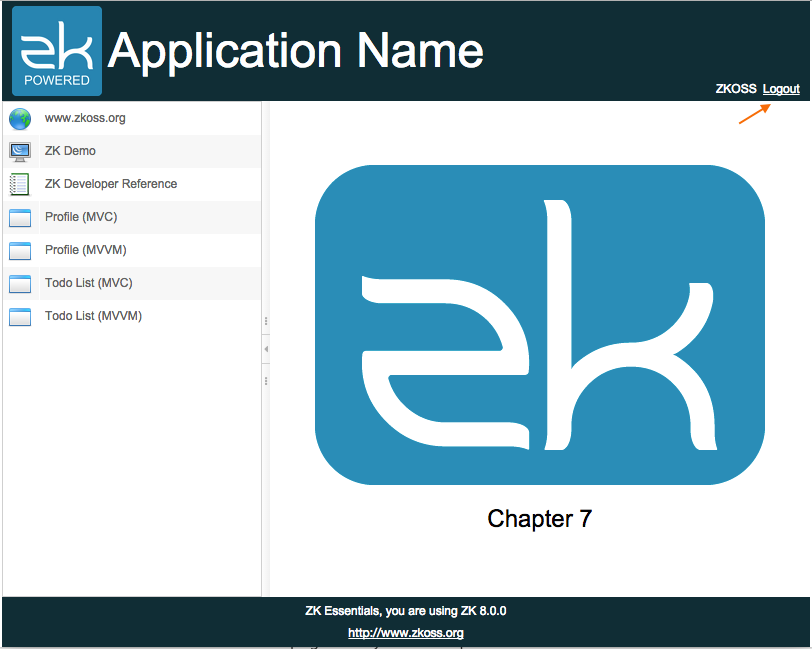
Task: Click the window icon beside Profile (MVVM)
Action: tap(20, 251)
